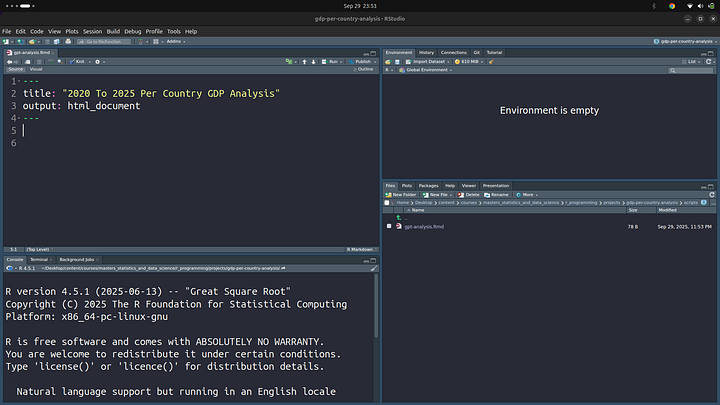Click the Create Project icon
Viewport: 720px width, 405px height.
point(20,41)
